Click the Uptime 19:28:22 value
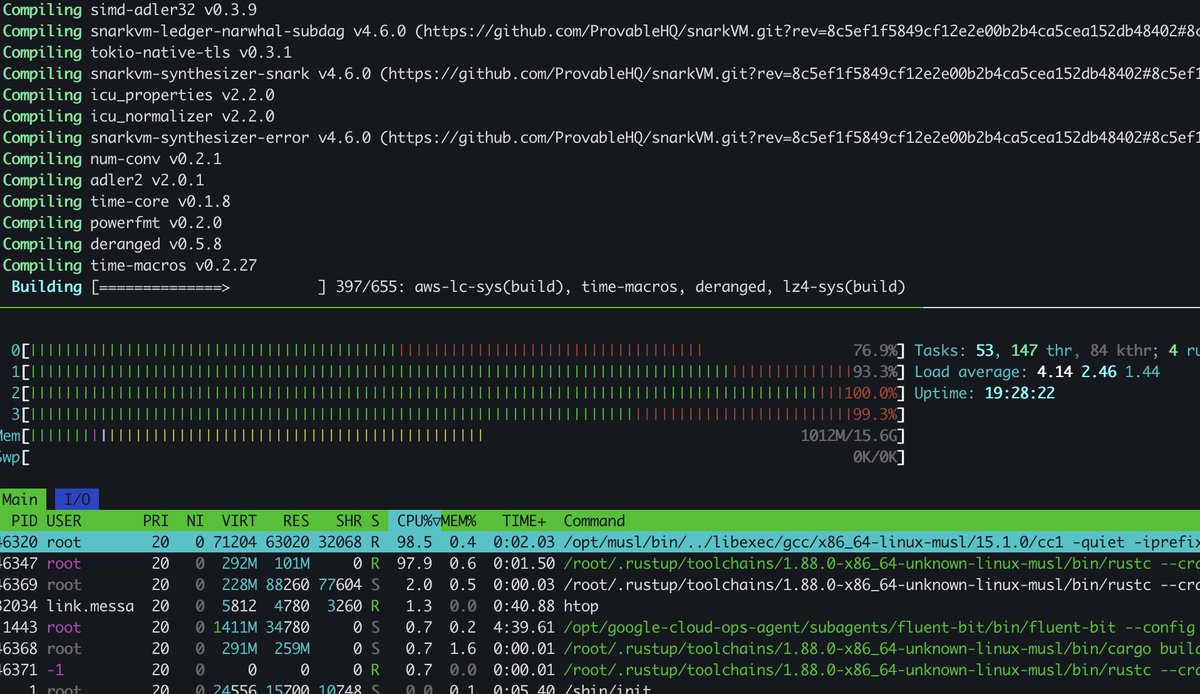 coord(1020,393)
